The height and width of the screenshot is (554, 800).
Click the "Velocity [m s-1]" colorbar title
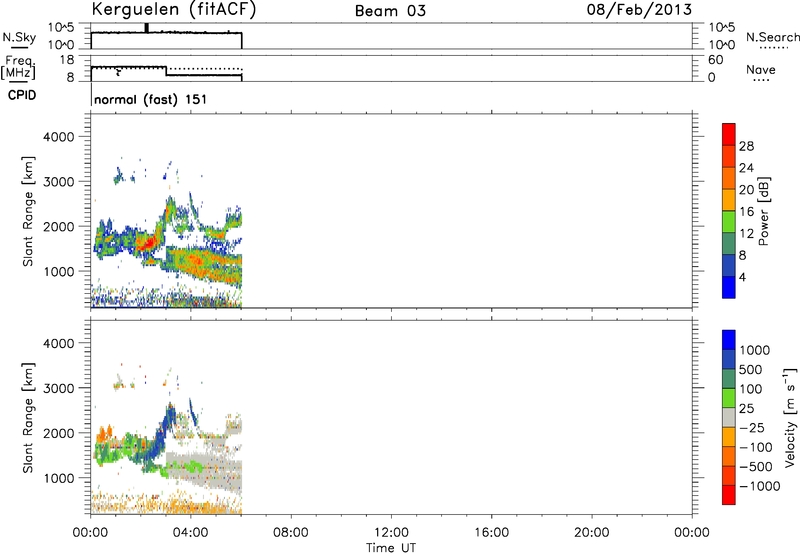[790, 418]
